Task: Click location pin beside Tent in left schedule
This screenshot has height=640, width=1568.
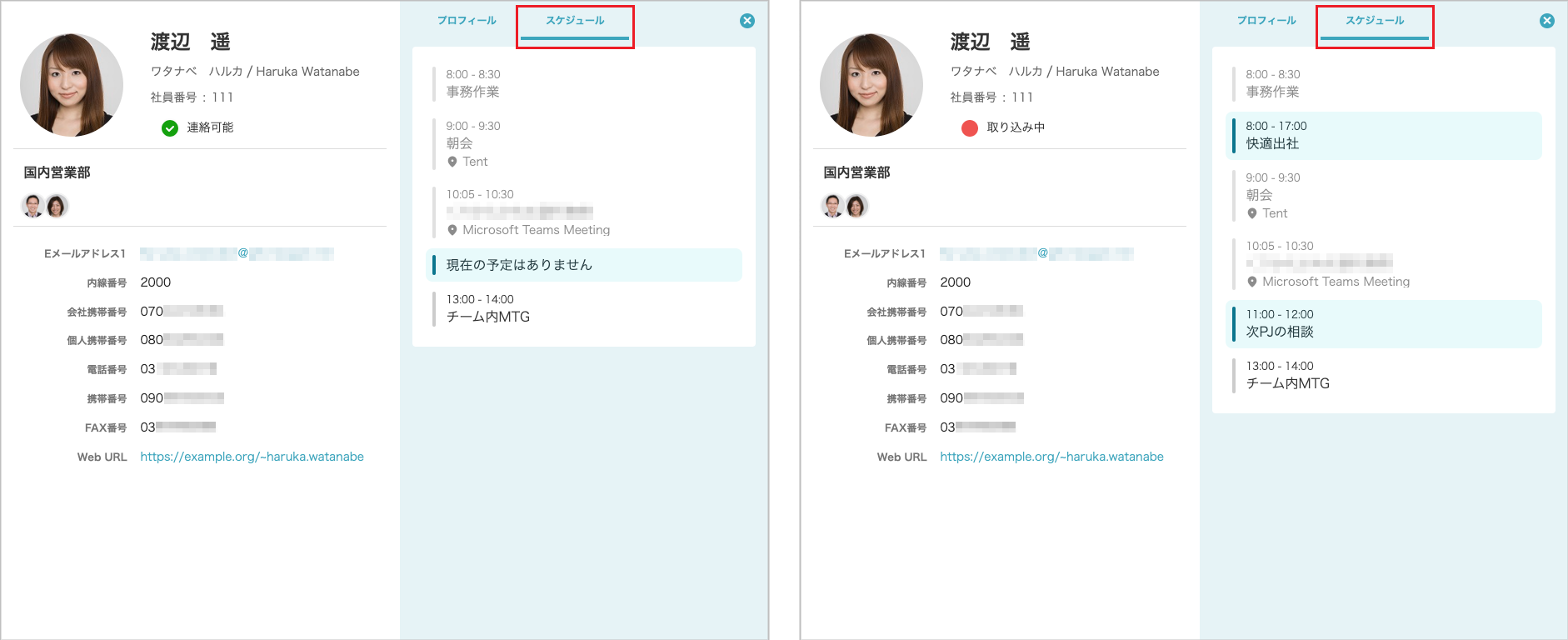Action: click(452, 162)
